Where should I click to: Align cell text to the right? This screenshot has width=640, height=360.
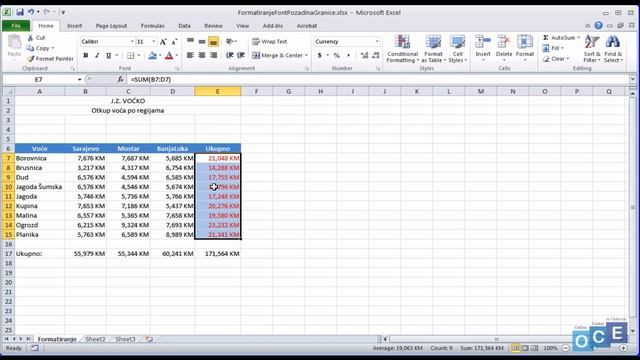[213, 55]
